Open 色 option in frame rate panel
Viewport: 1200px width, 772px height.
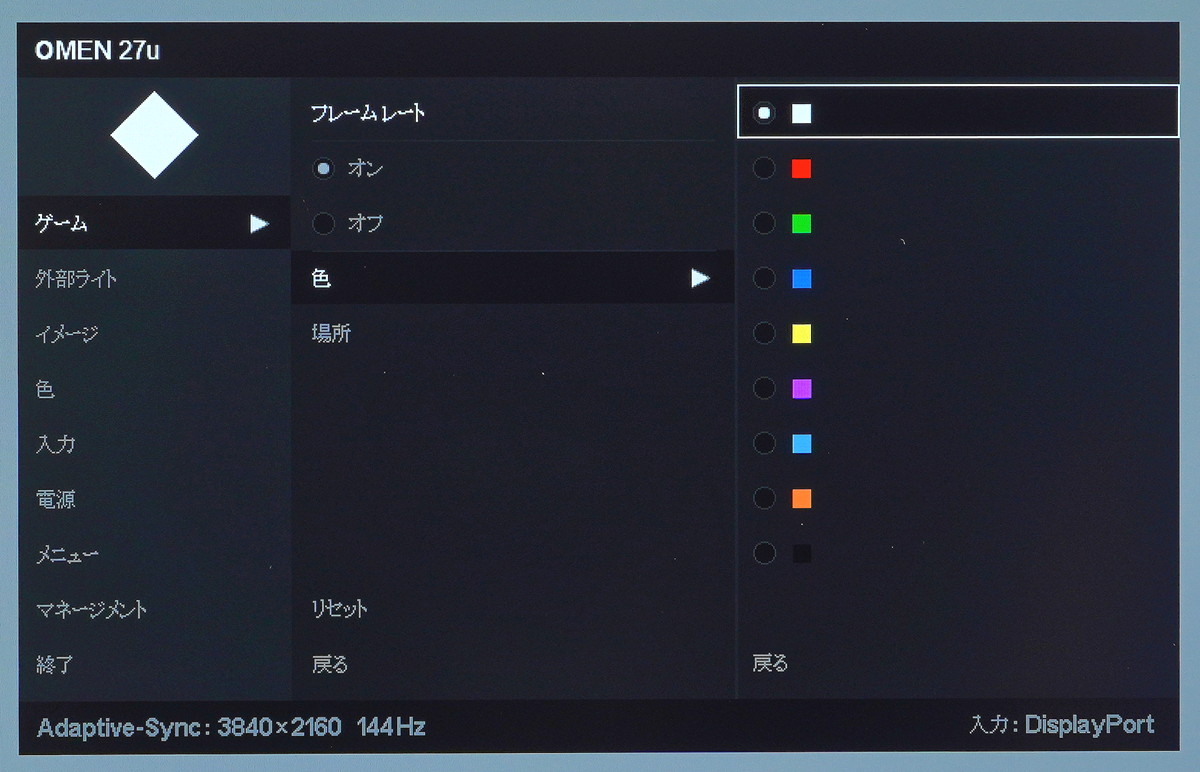coord(513,279)
